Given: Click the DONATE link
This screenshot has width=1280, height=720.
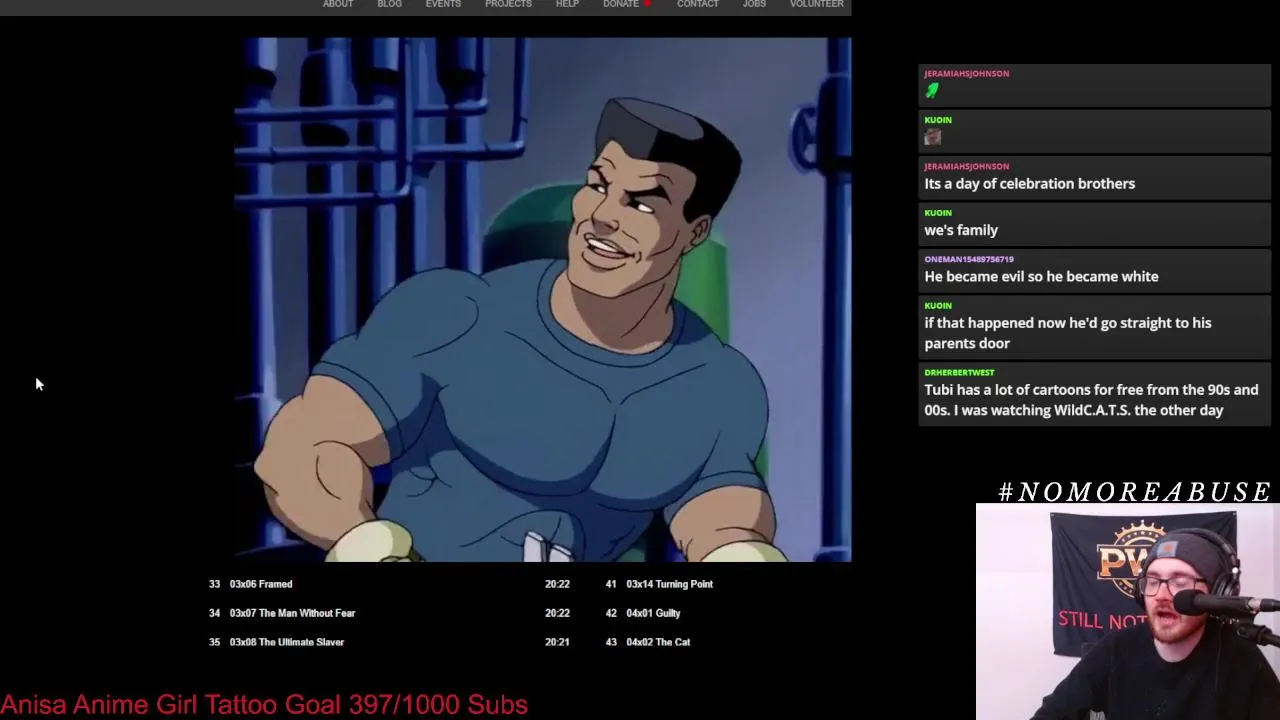Looking at the screenshot, I should [620, 4].
